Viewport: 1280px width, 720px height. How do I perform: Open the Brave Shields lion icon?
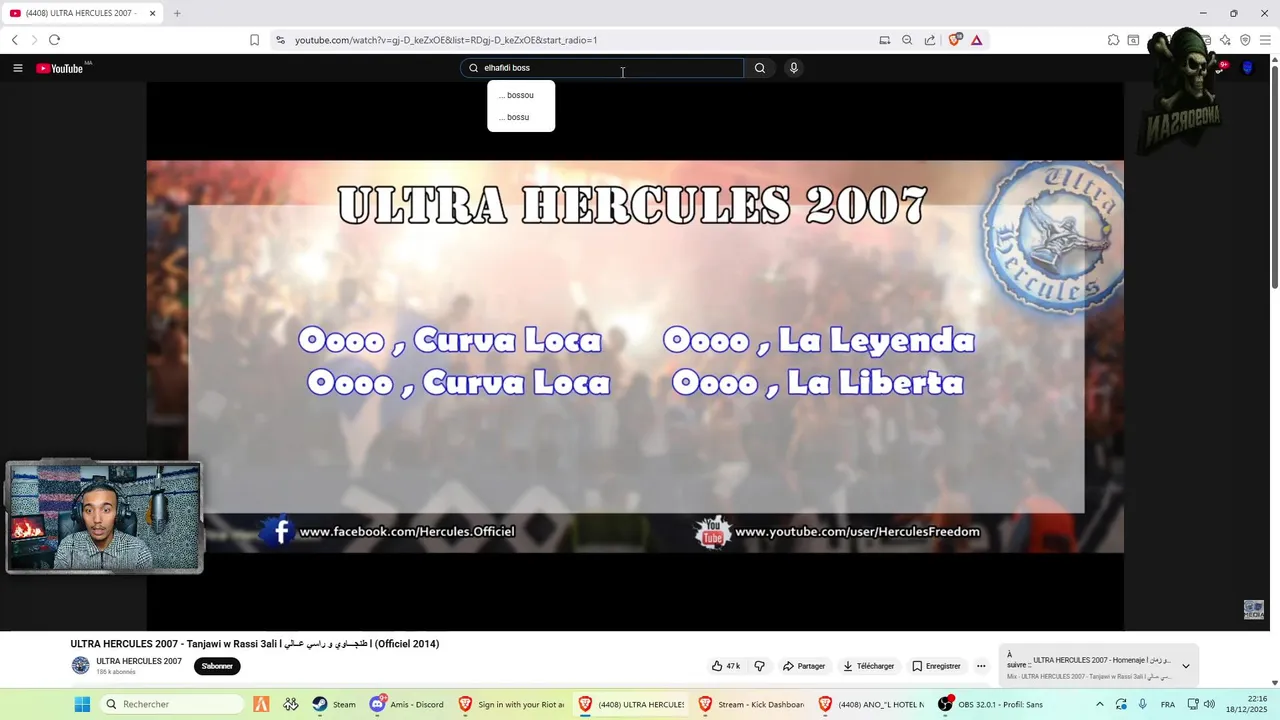click(x=954, y=40)
